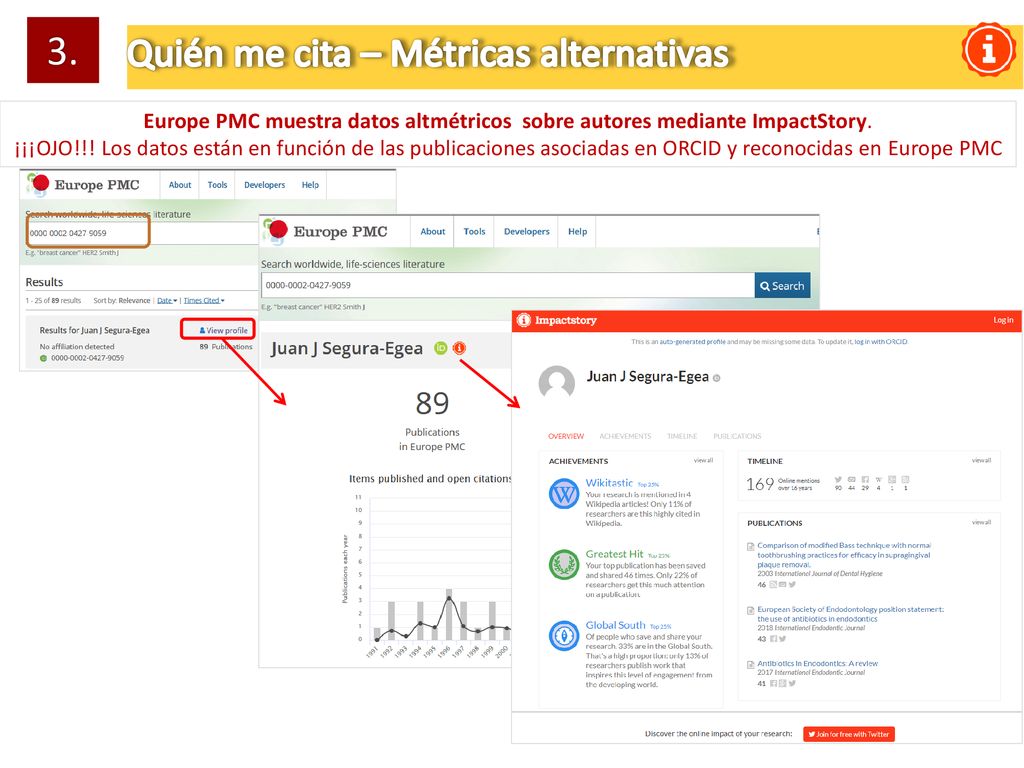The width and height of the screenshot is (1024, 768).
Task: Click document icon beside European Society of Endodontology
Action: pyautogui.click(x=751, y=610)
